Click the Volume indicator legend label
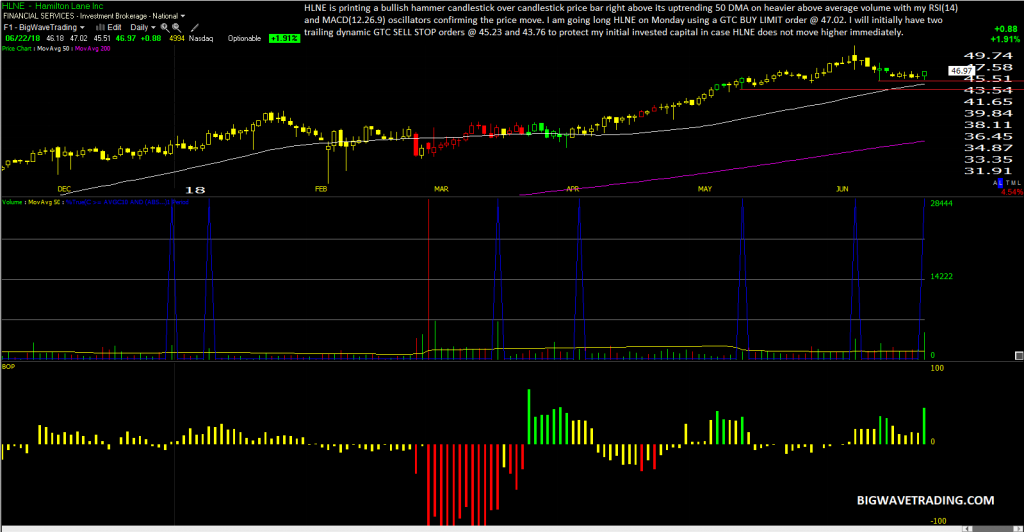Screen dimensions: 1024x532 [x=12, y=202]
